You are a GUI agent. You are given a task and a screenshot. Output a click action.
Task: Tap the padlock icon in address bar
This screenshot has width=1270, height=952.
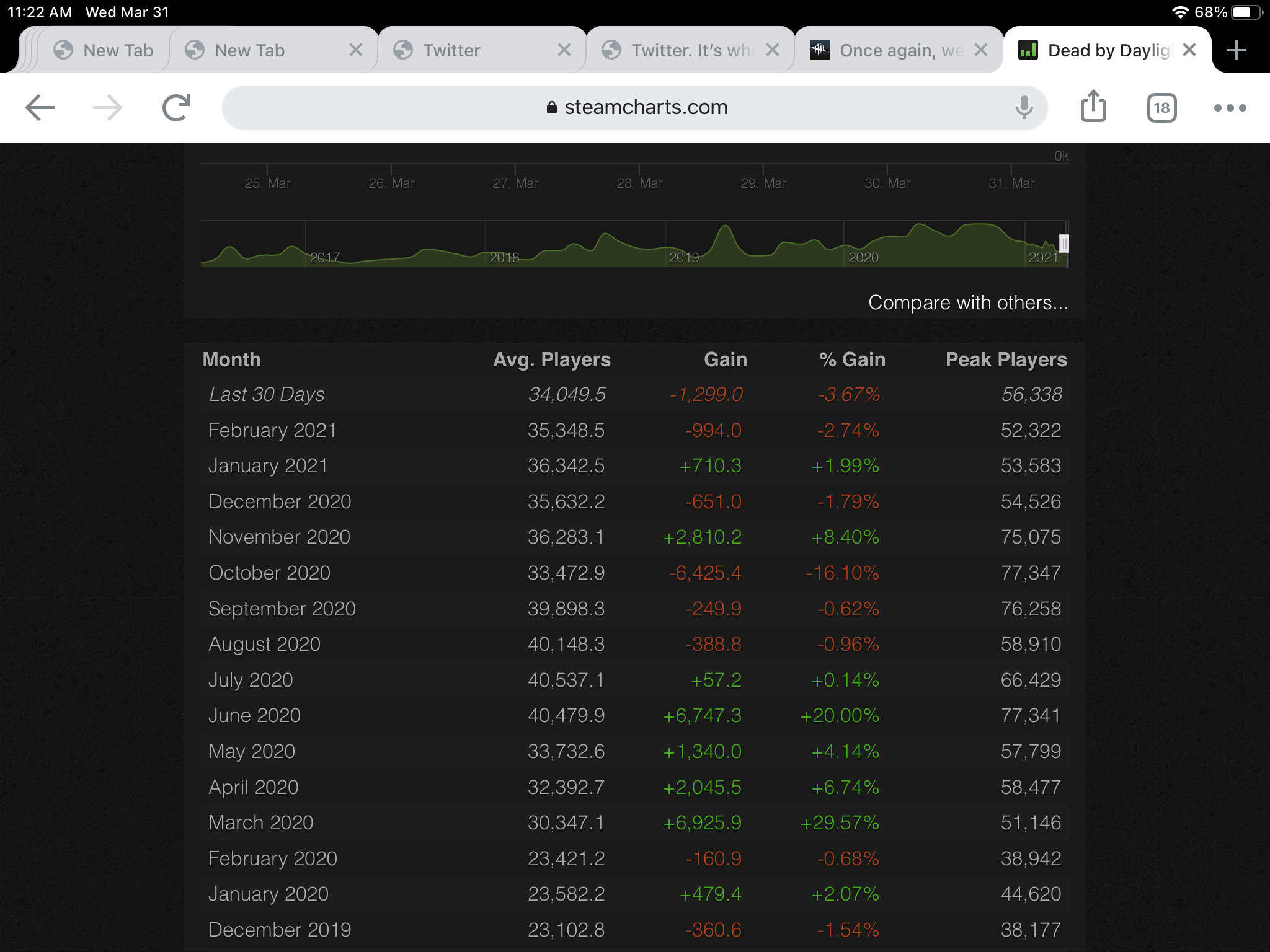(x=551, y=107)
